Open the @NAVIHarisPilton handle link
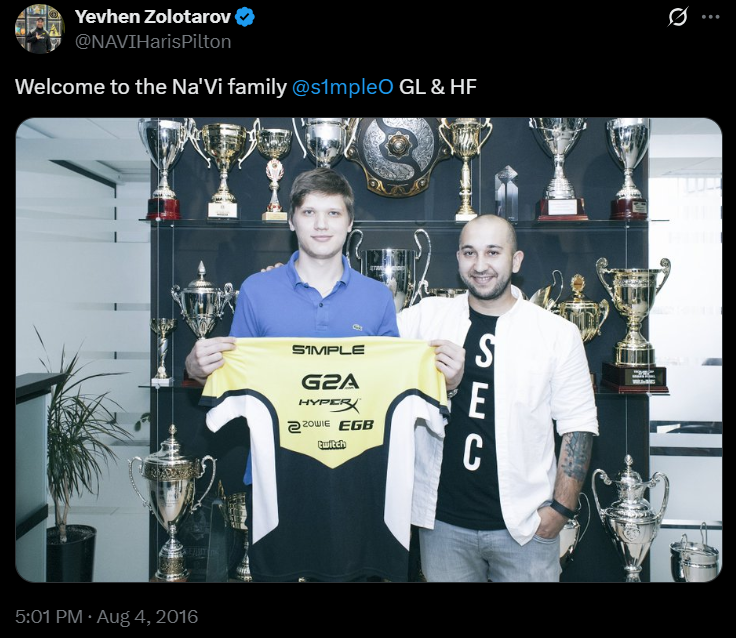Image resolution: width=736 pixels, height=638 pixels. point(153,42)
